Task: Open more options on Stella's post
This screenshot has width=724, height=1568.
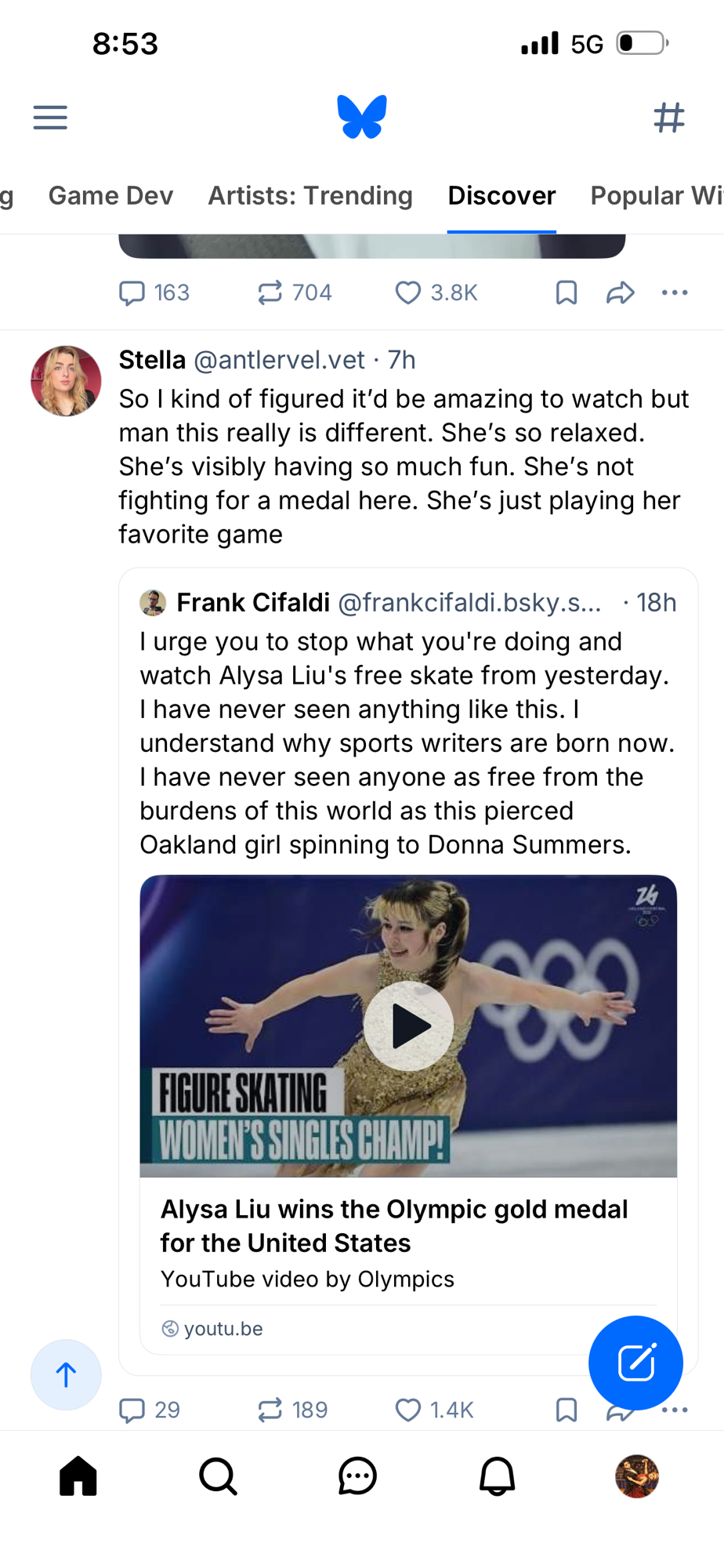Action: click(x=675, y=1410)
